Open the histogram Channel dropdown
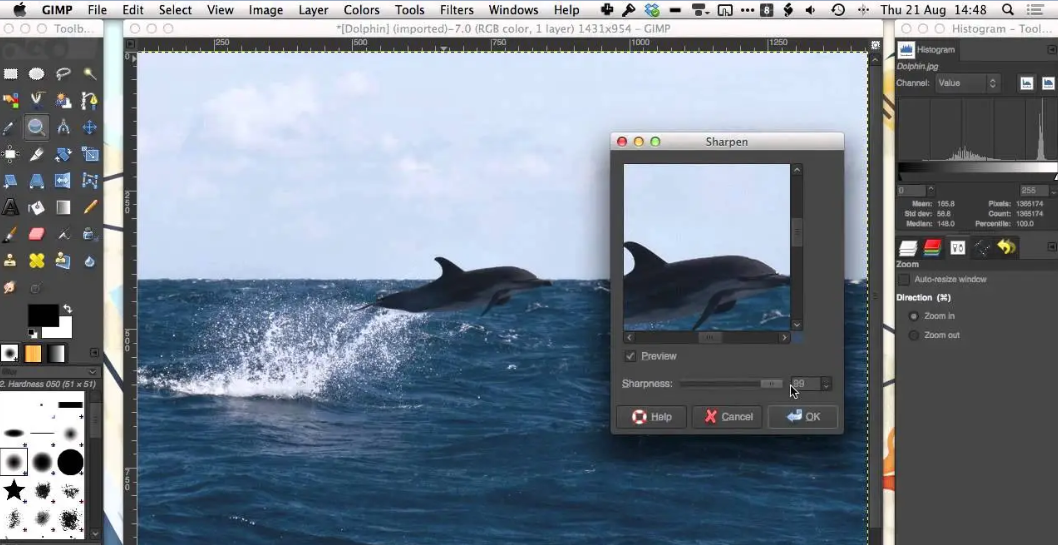Screen dimensions: 1058x545 966,83
